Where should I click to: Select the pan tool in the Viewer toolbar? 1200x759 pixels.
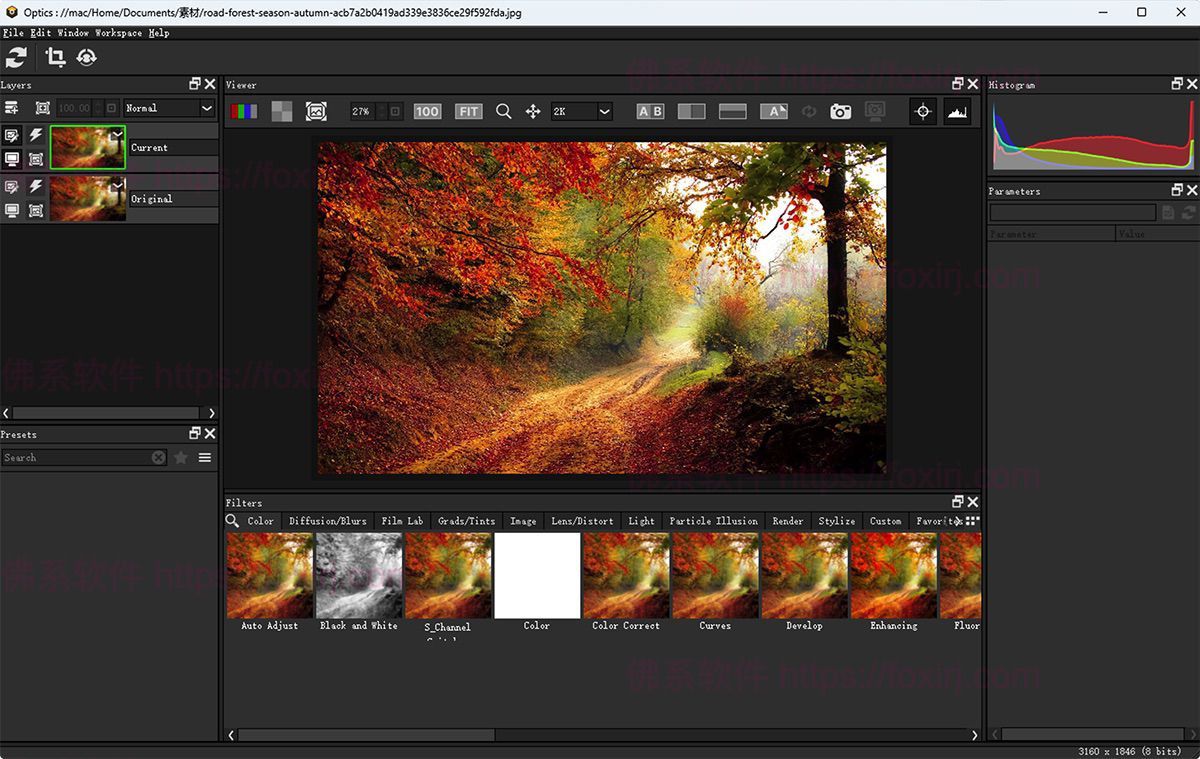pos(533,111)
